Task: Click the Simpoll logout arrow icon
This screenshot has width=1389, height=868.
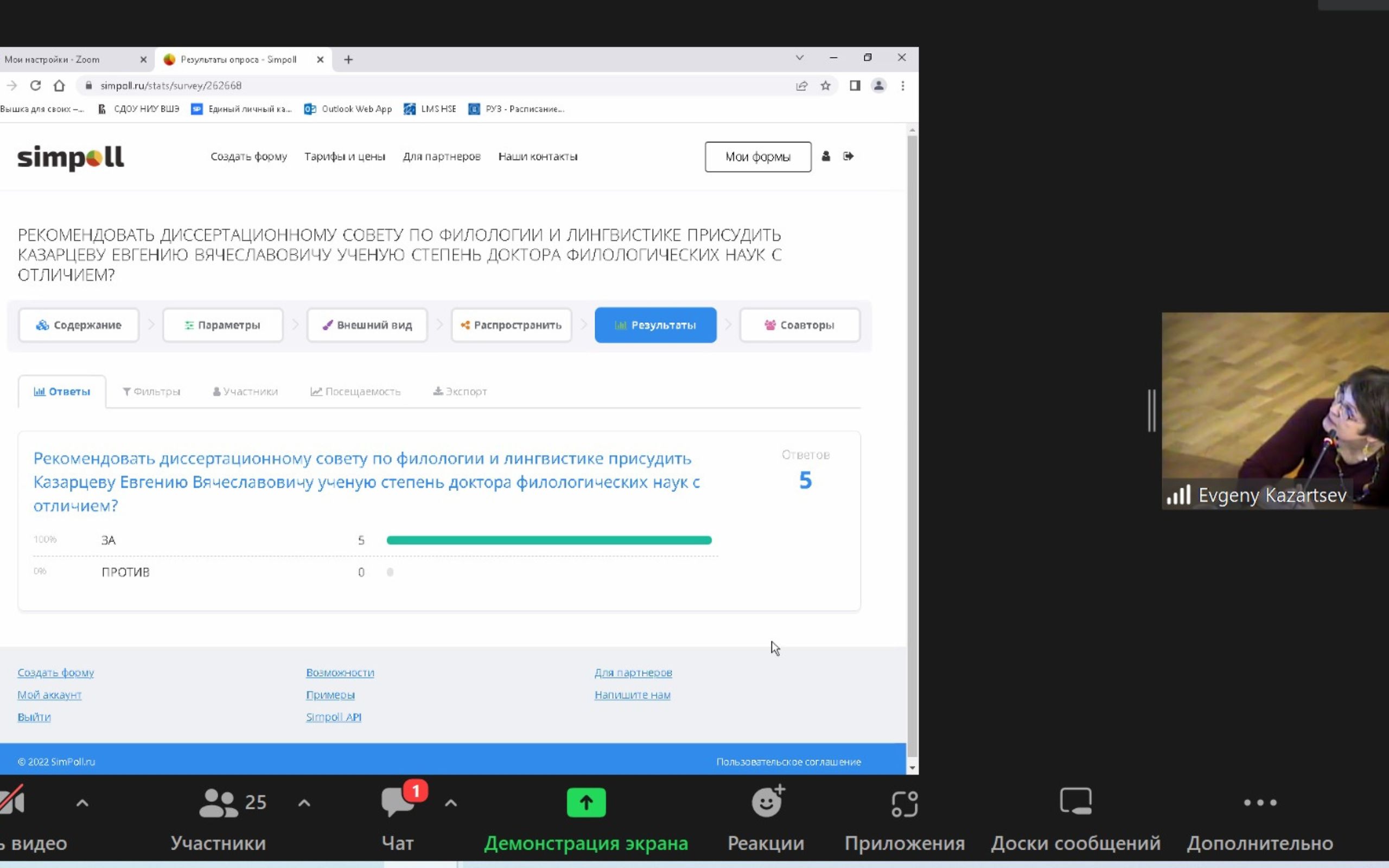Action: coord(849,156)
